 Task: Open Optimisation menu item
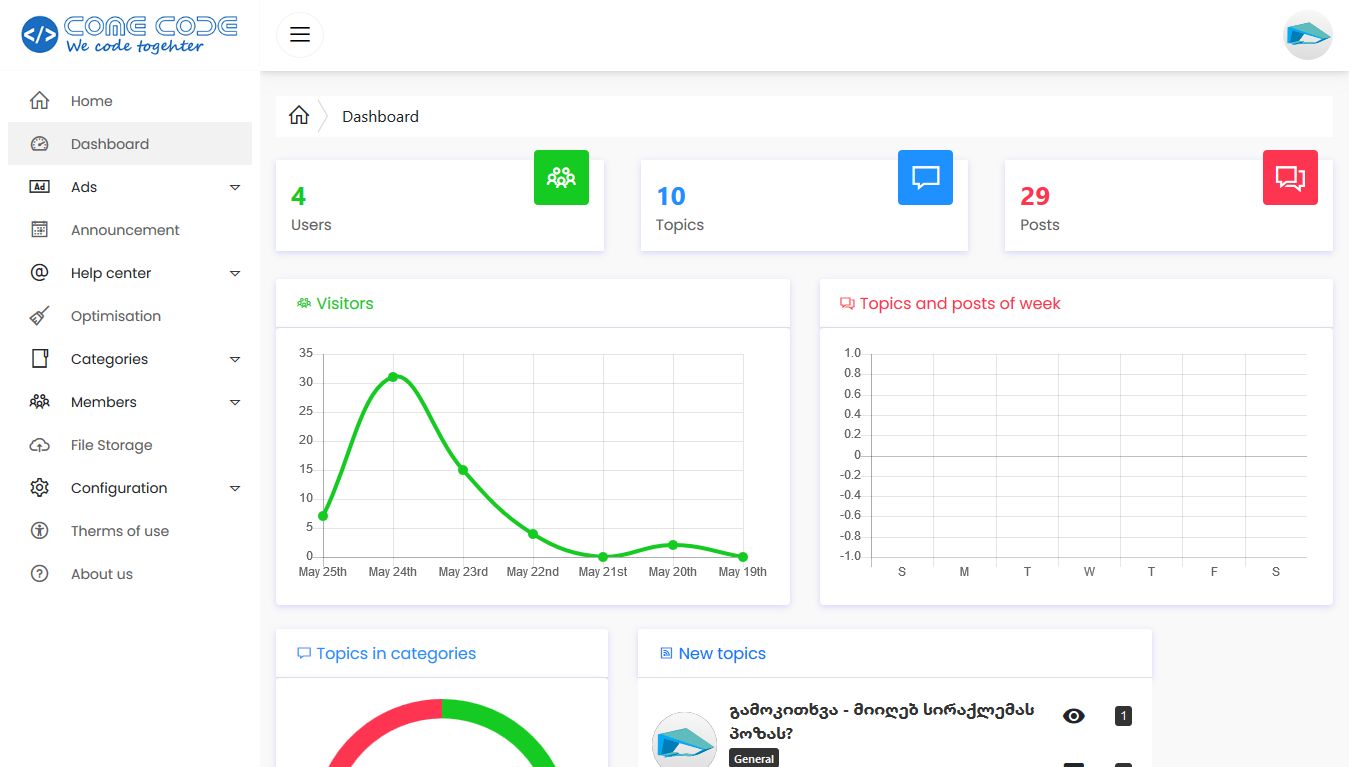point(130,316)
